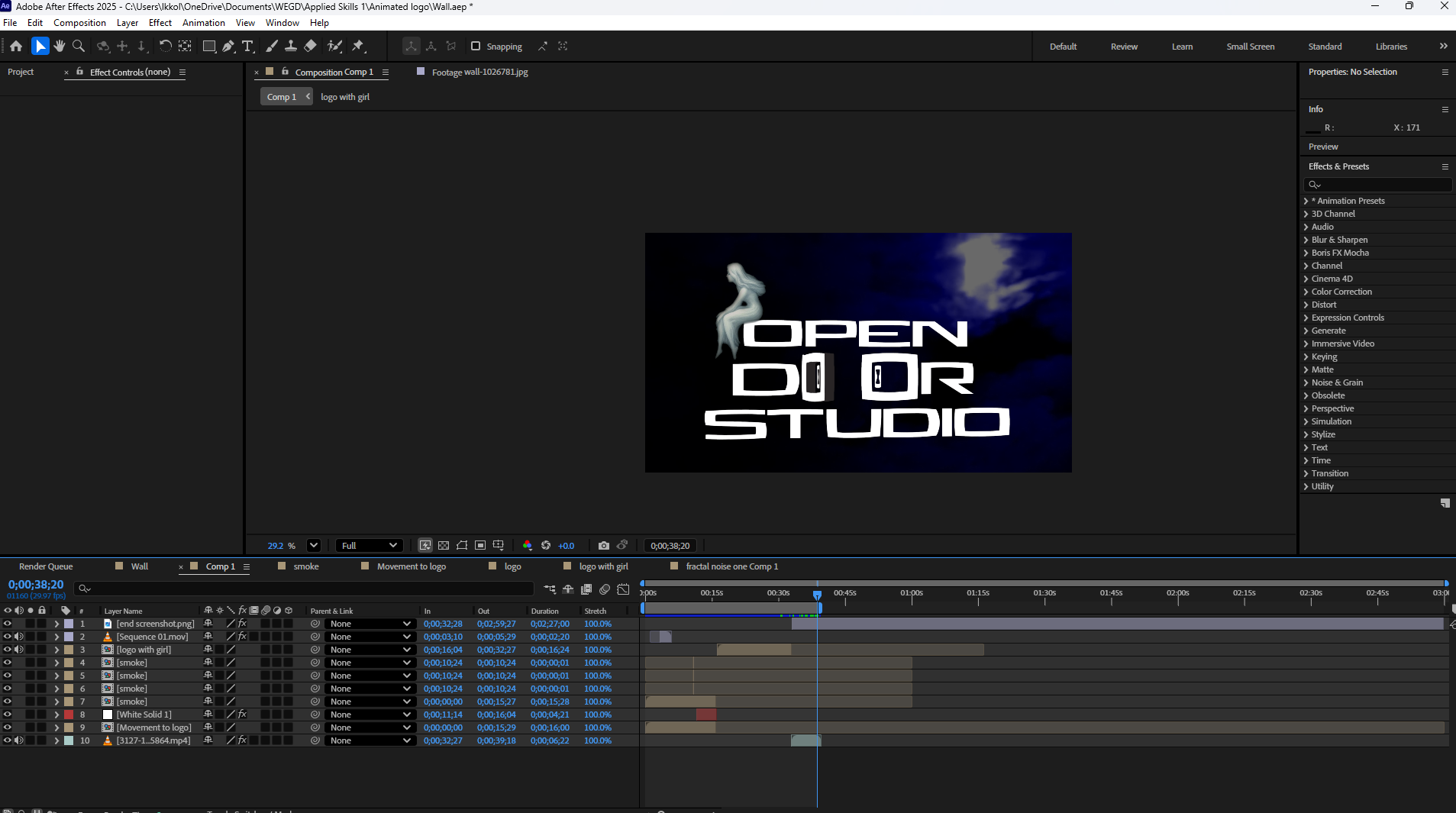
Task: Select the Clone Stamp tool
Action: (x=291, y=46)
